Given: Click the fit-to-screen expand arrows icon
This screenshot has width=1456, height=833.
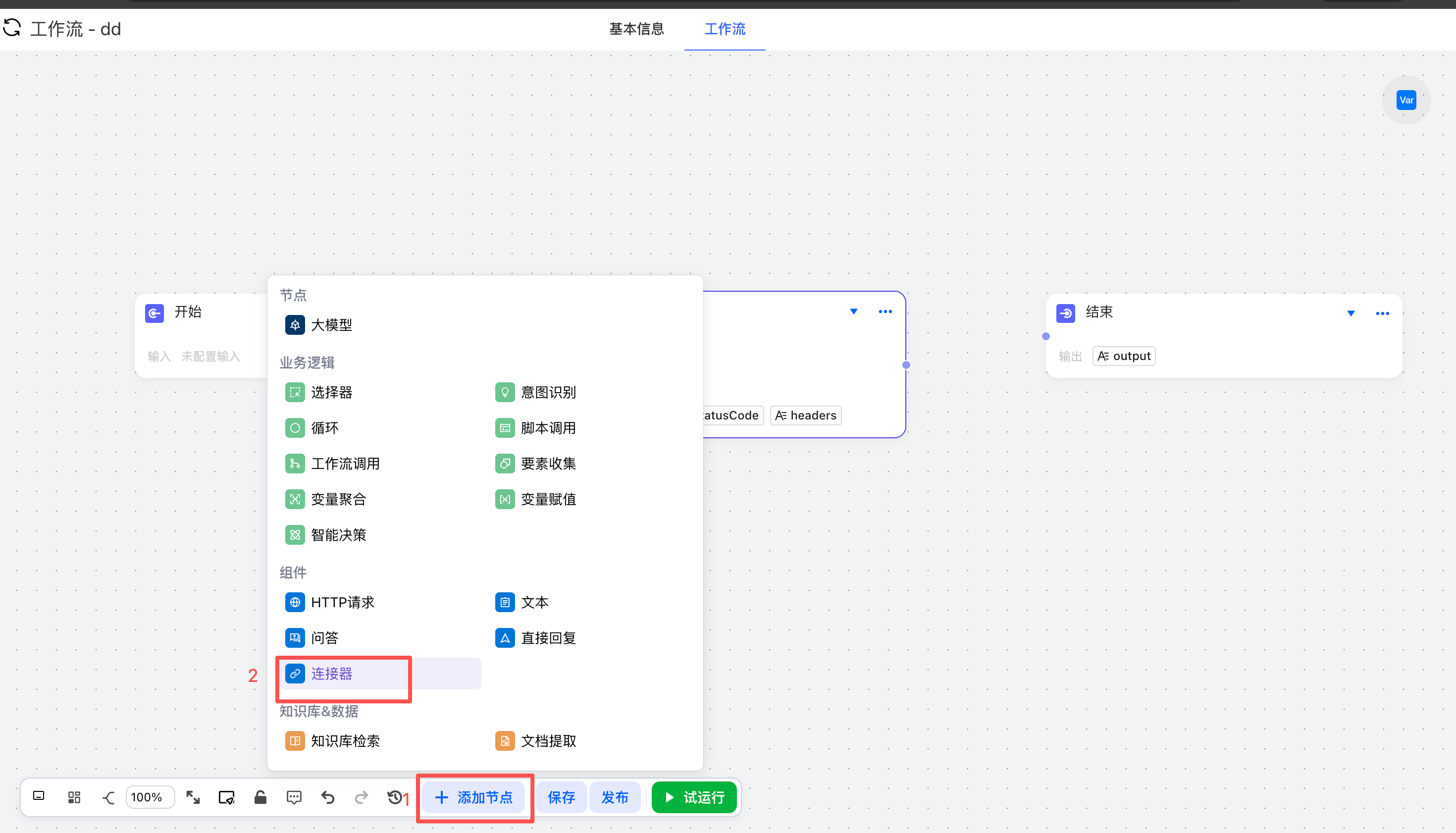Looking at the screenshot, I should pyautogui.click(x=193, y=797).
